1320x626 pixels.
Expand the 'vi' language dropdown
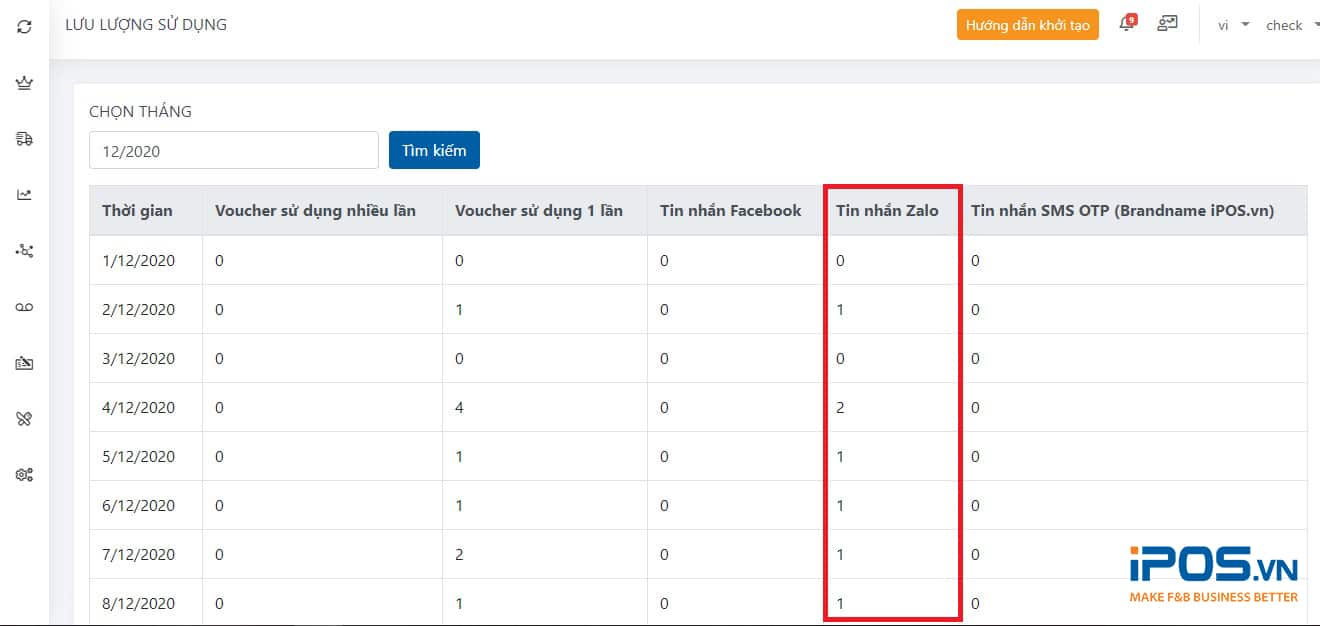pyautogui.click(x=1233, y=25)
